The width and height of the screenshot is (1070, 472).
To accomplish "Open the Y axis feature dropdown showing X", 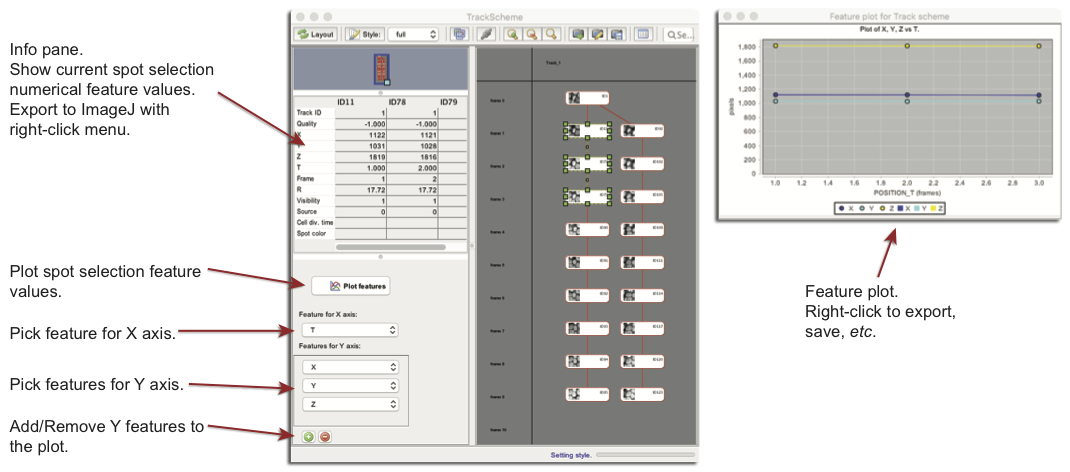I will click(349, 367).
